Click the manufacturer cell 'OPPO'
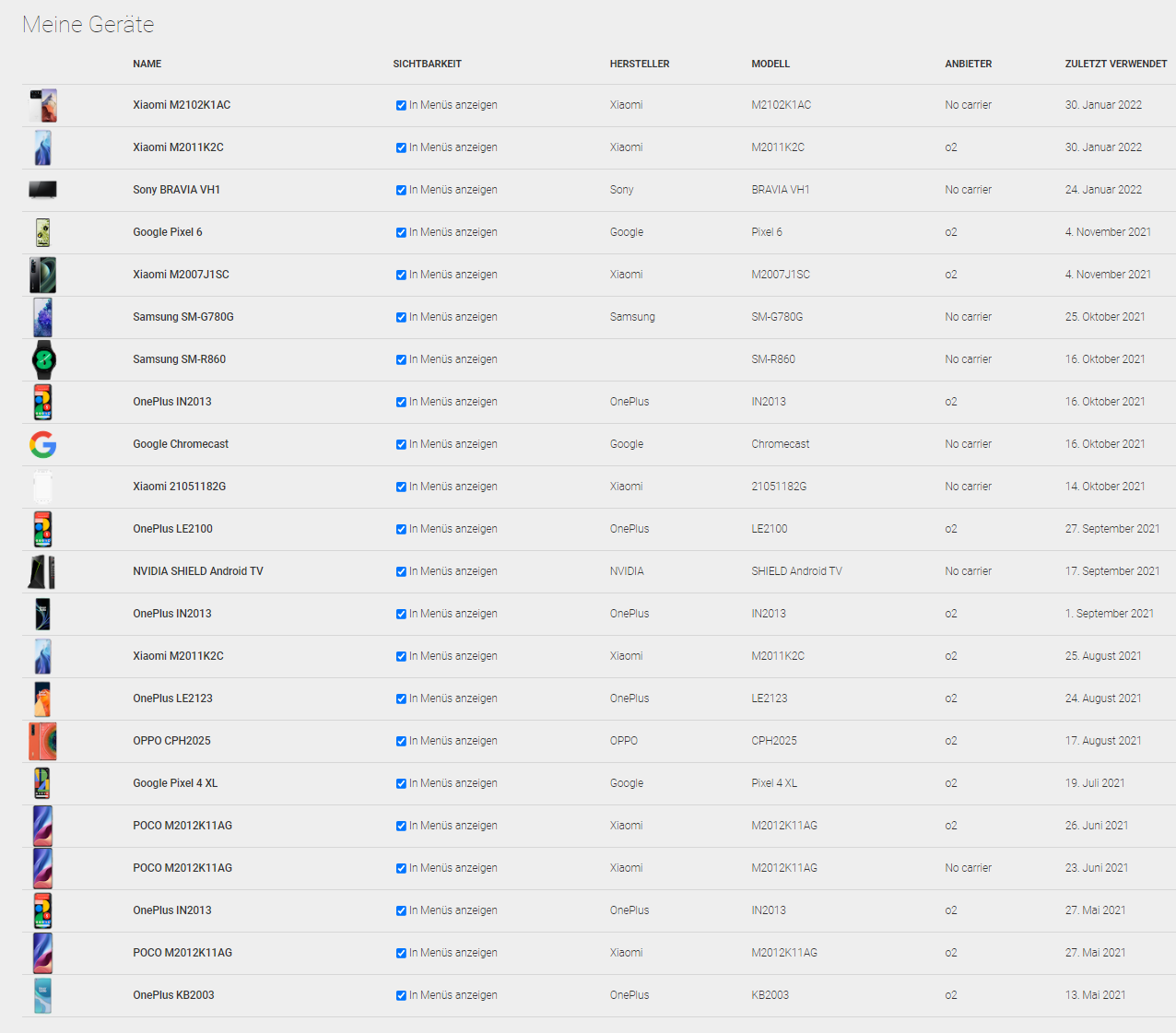The height and width of the screenshot is (1033, 1176). click(624, 741)
